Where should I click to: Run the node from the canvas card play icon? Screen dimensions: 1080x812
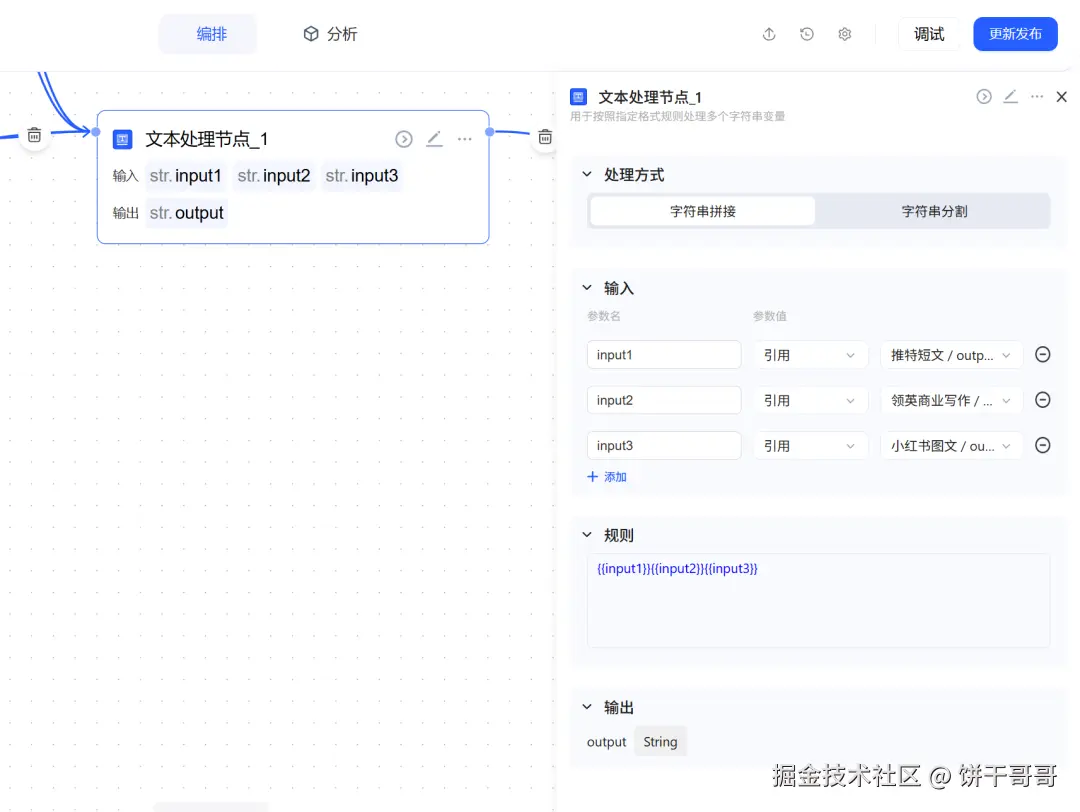click(x=404, y=139)
